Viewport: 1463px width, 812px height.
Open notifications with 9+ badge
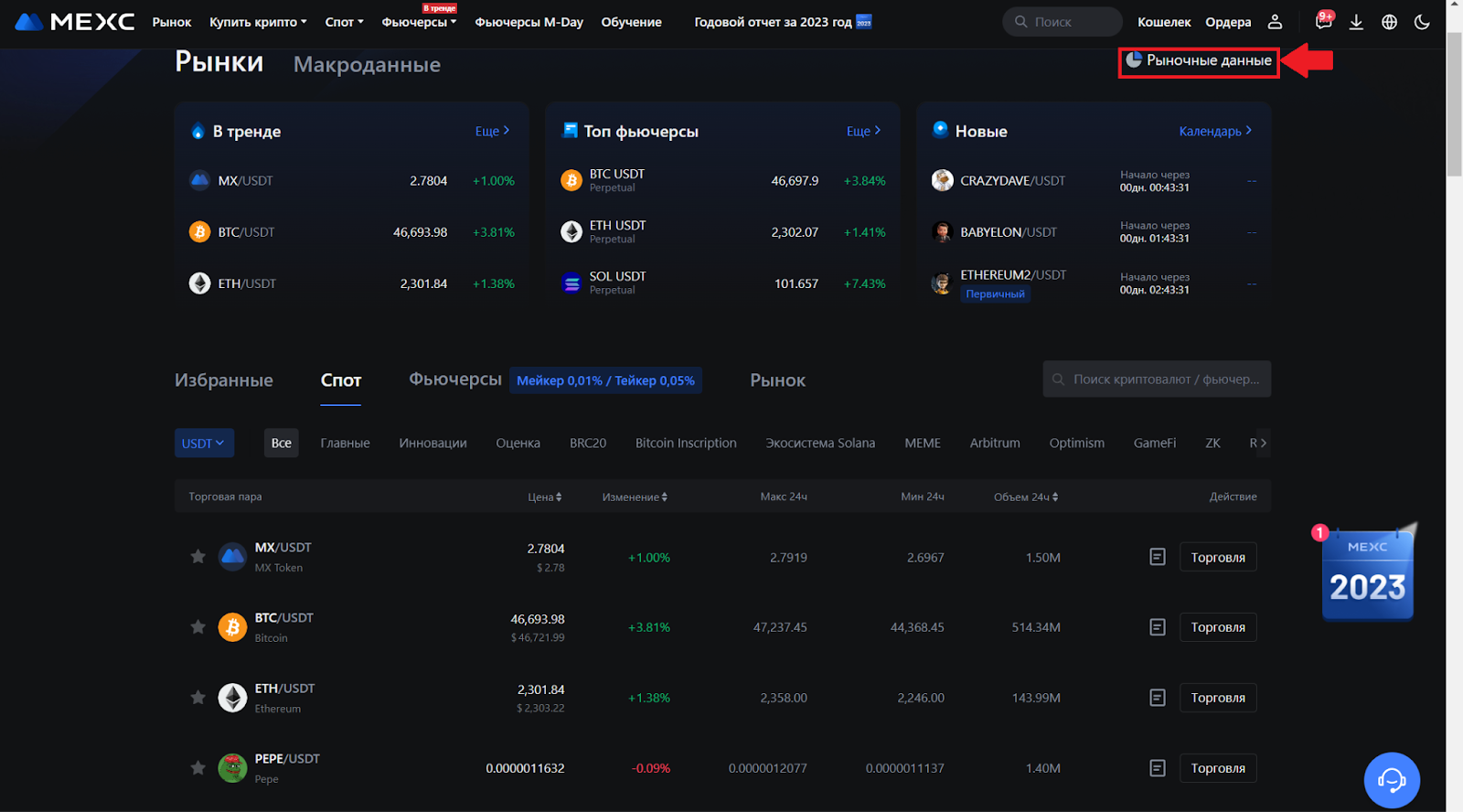click(x=1323, y=21)
